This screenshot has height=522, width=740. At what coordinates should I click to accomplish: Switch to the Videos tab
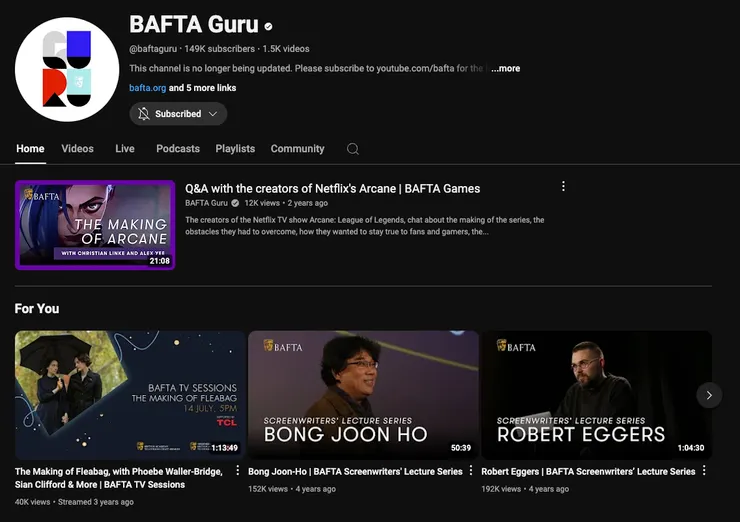(x=77, y=149)
